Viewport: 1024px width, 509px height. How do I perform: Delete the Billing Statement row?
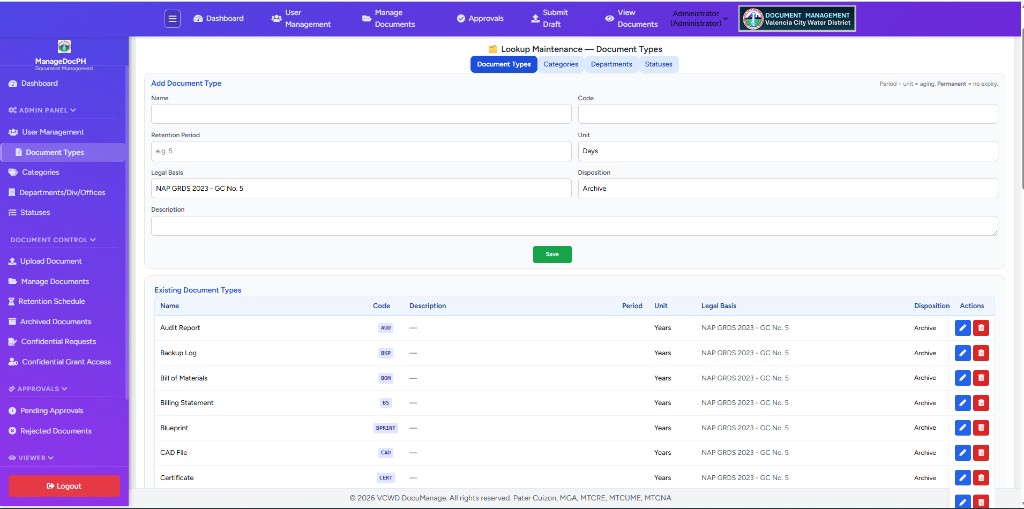pyautogui.click(x=980, y=402)
